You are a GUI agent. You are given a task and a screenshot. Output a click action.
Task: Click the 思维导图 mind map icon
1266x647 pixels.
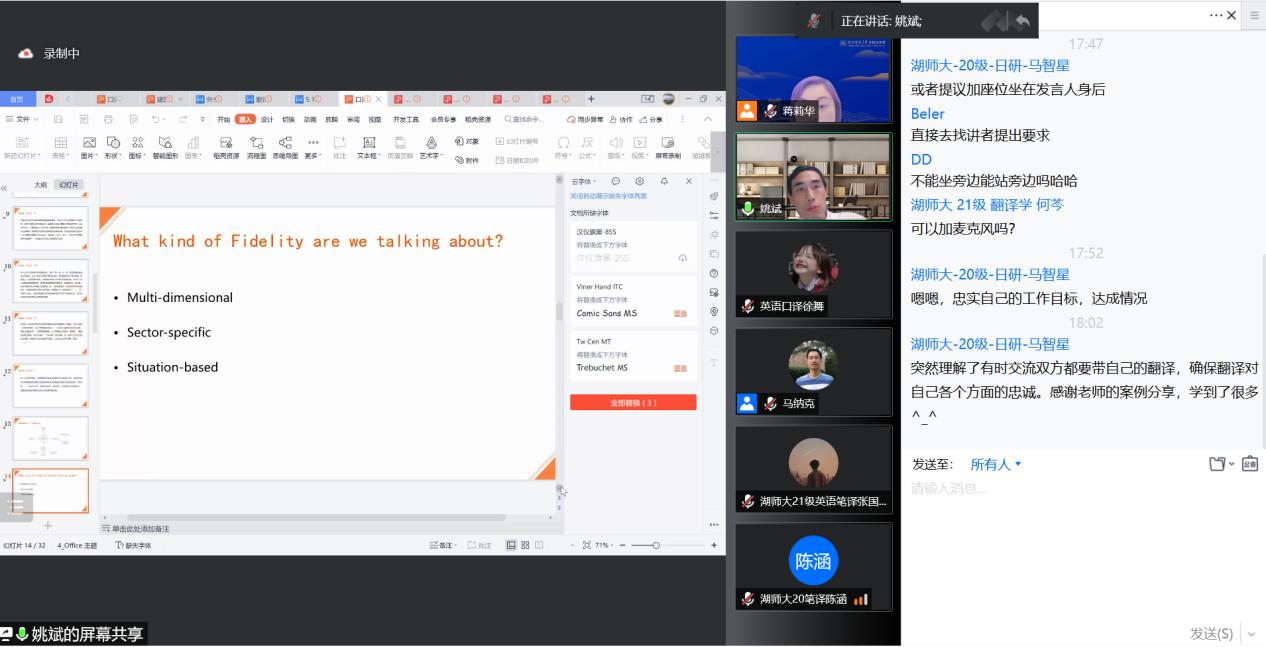click(x=285, y=144)
